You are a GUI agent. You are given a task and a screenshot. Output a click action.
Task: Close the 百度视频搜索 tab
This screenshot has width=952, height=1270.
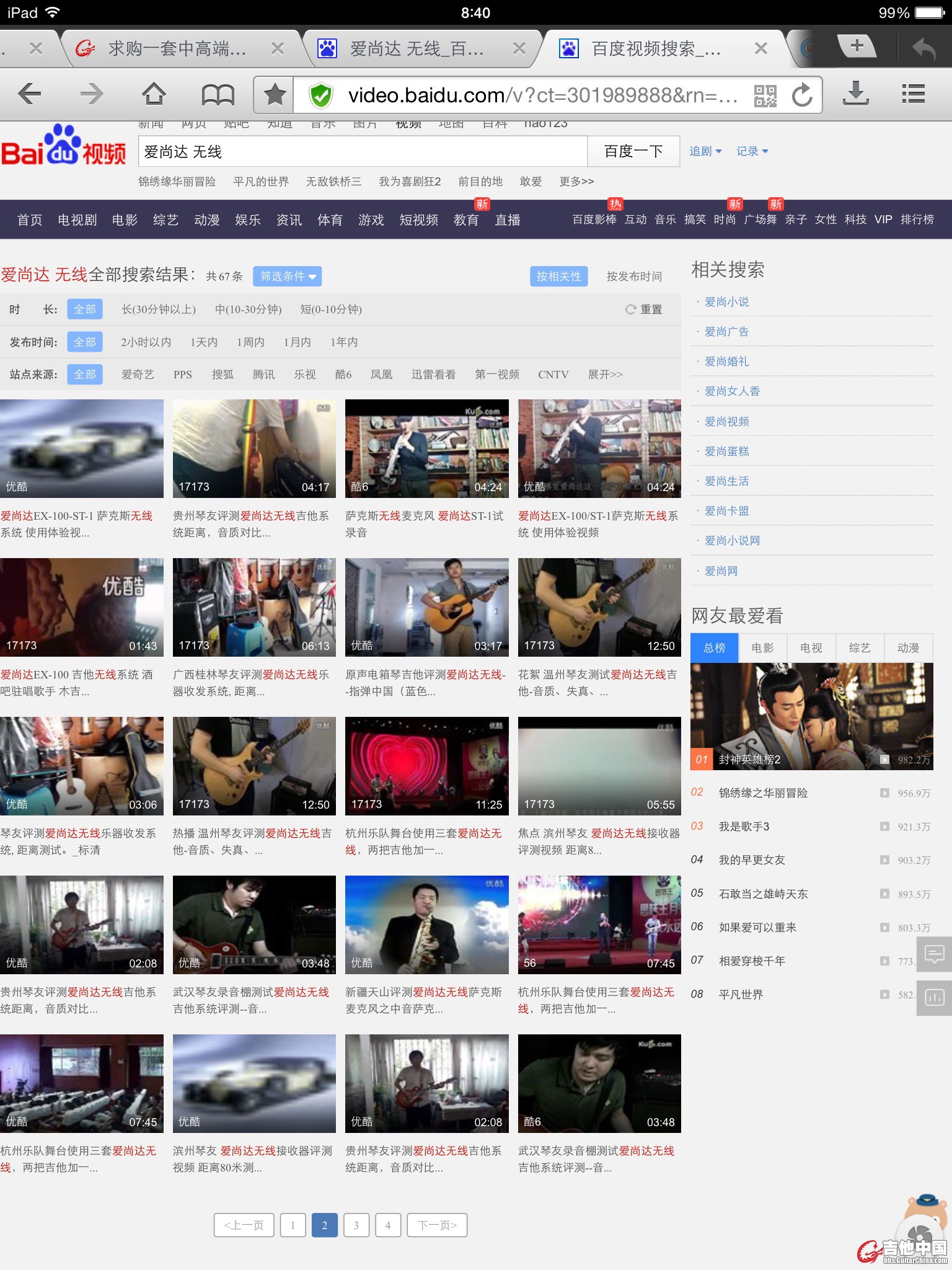click(761, 48)
